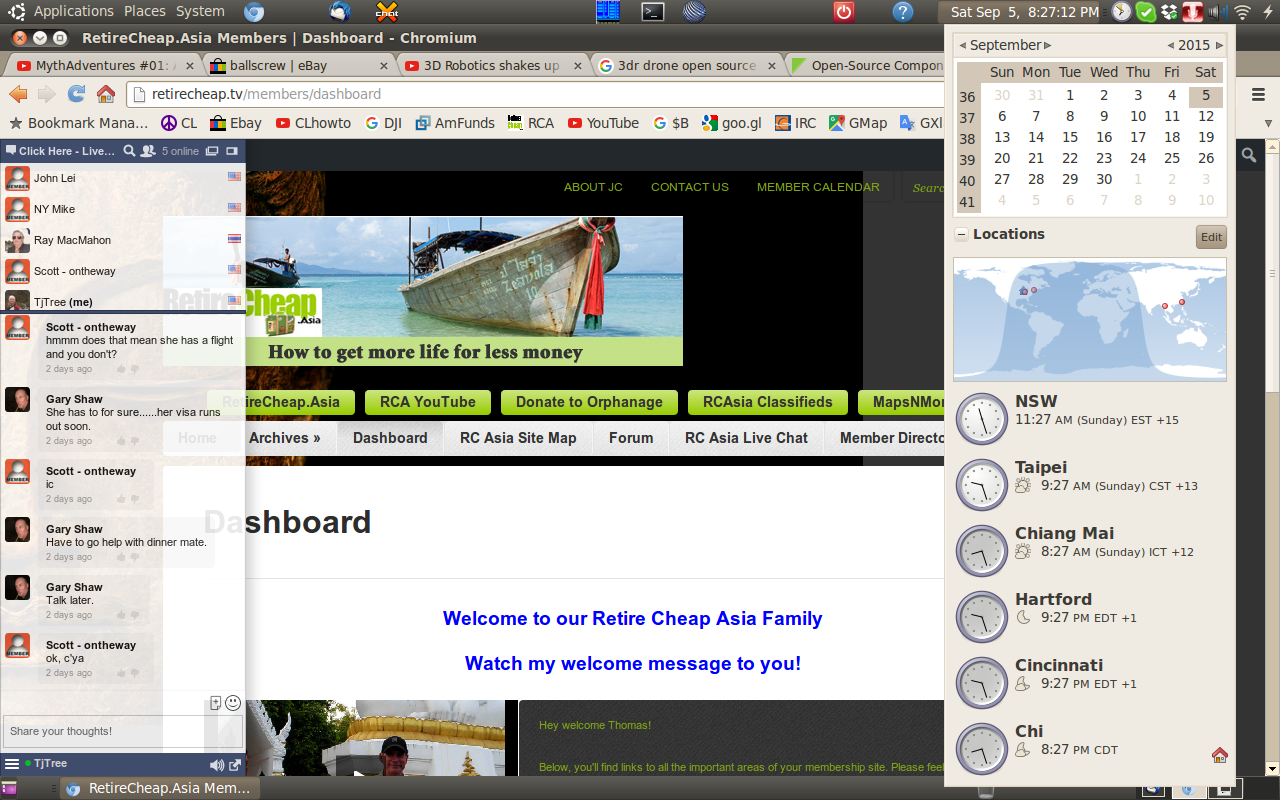The width and height of the screenshot is (1280, 800).
Task: Go to previous year arrow before 2015
Action: 1171,45
